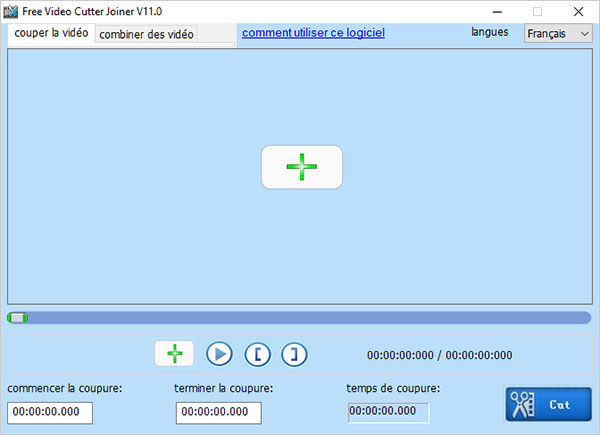
Task: Click the 'temps de coupure:' label
Action: (393, 388)
